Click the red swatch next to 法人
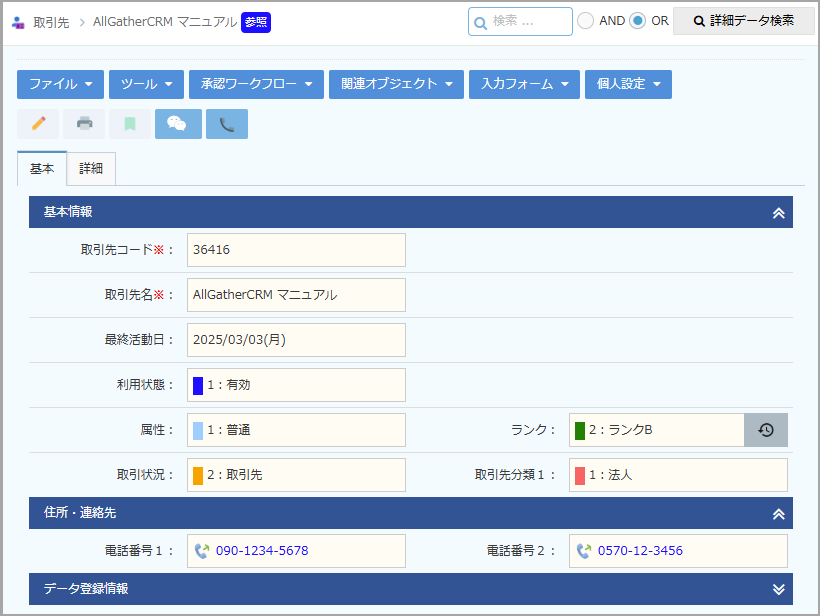820x616 pixels. coord(579,475)
